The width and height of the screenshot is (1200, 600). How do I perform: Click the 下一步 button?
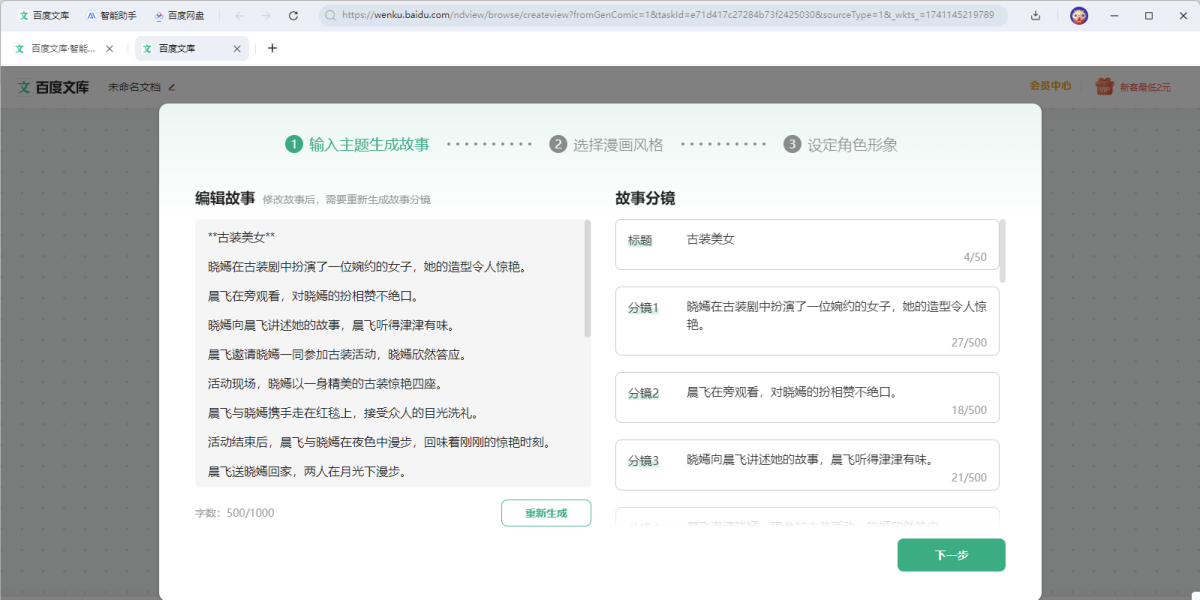[x=951, y=555]
